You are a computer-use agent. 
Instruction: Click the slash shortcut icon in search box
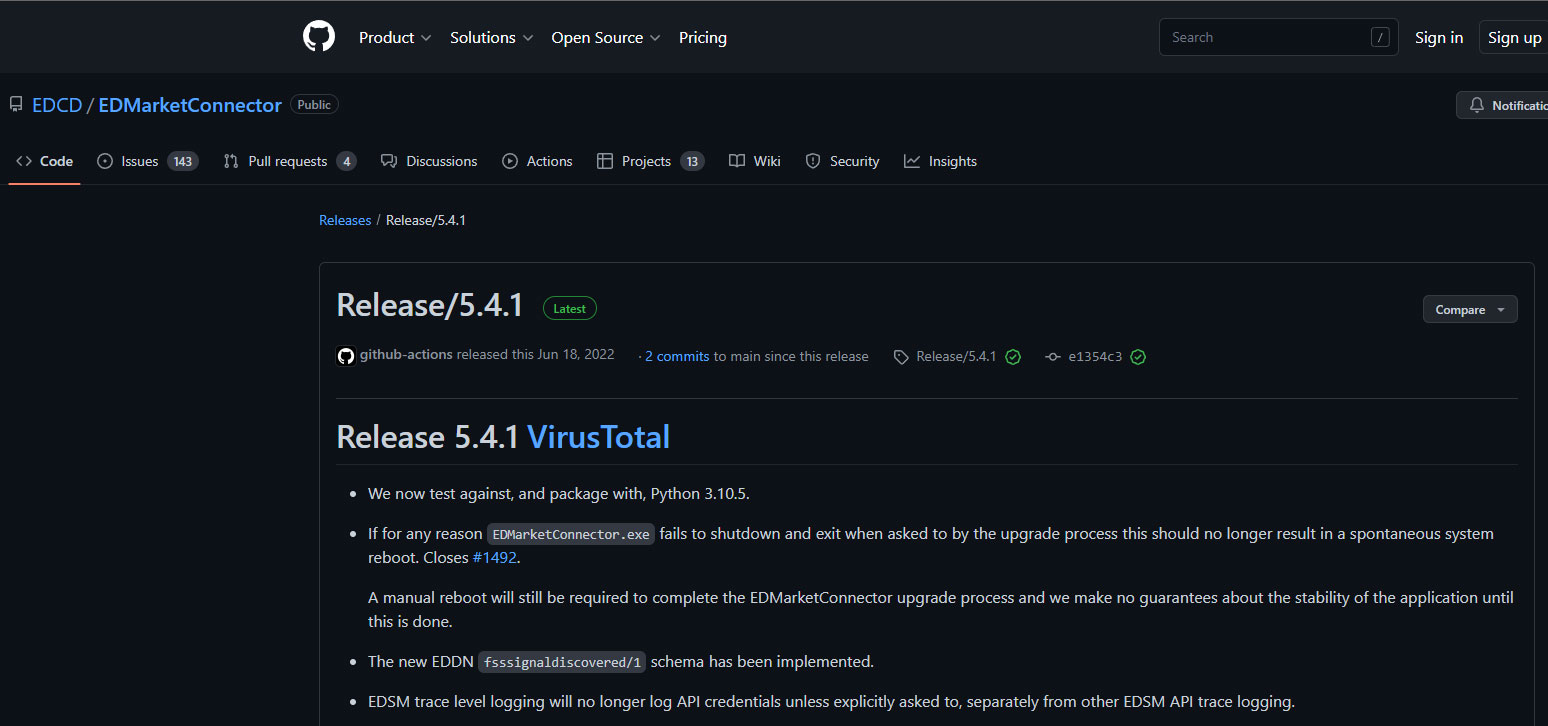[1380, 38]
